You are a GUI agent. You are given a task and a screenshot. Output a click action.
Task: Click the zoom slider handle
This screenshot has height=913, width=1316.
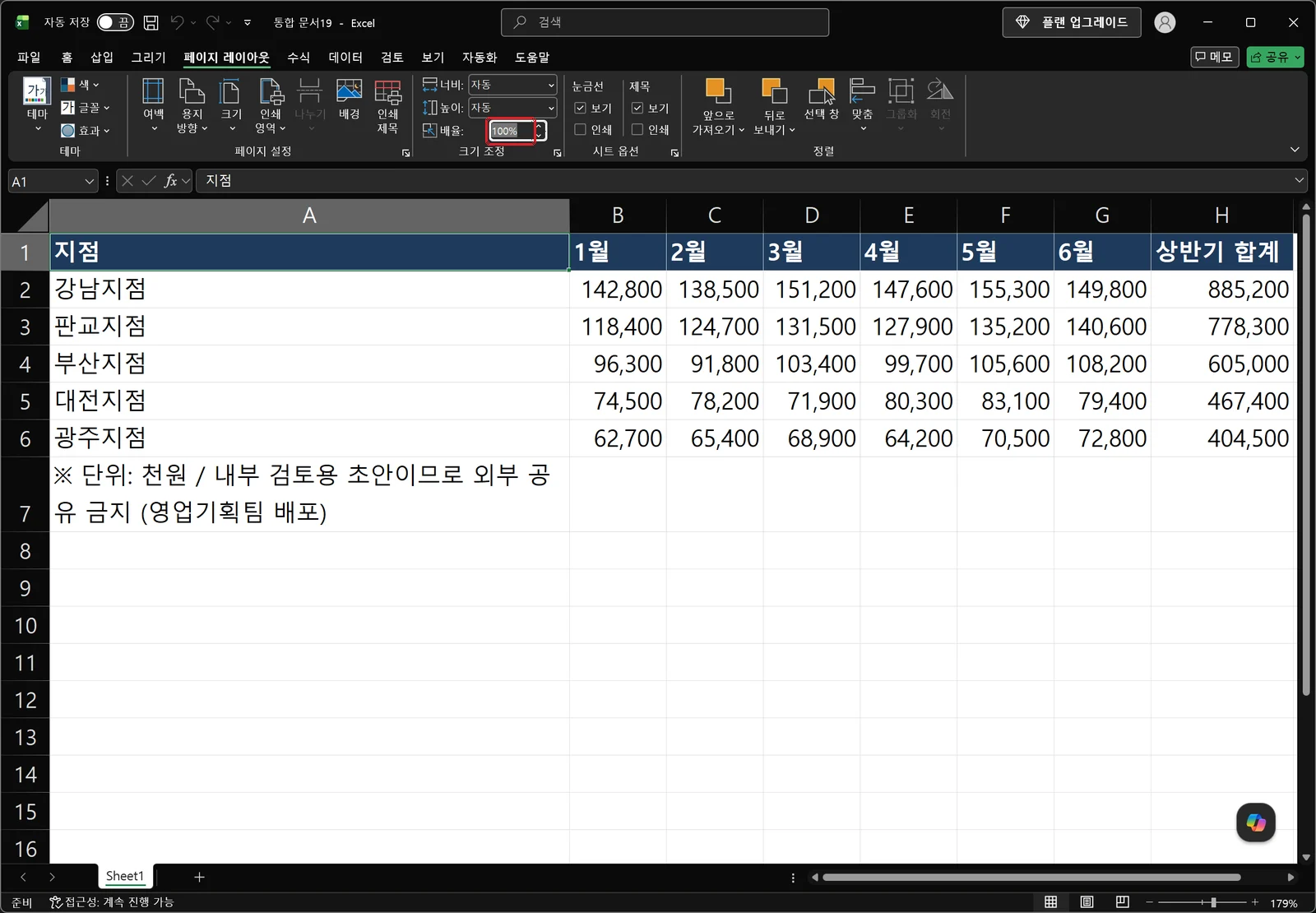[1213, 902]
